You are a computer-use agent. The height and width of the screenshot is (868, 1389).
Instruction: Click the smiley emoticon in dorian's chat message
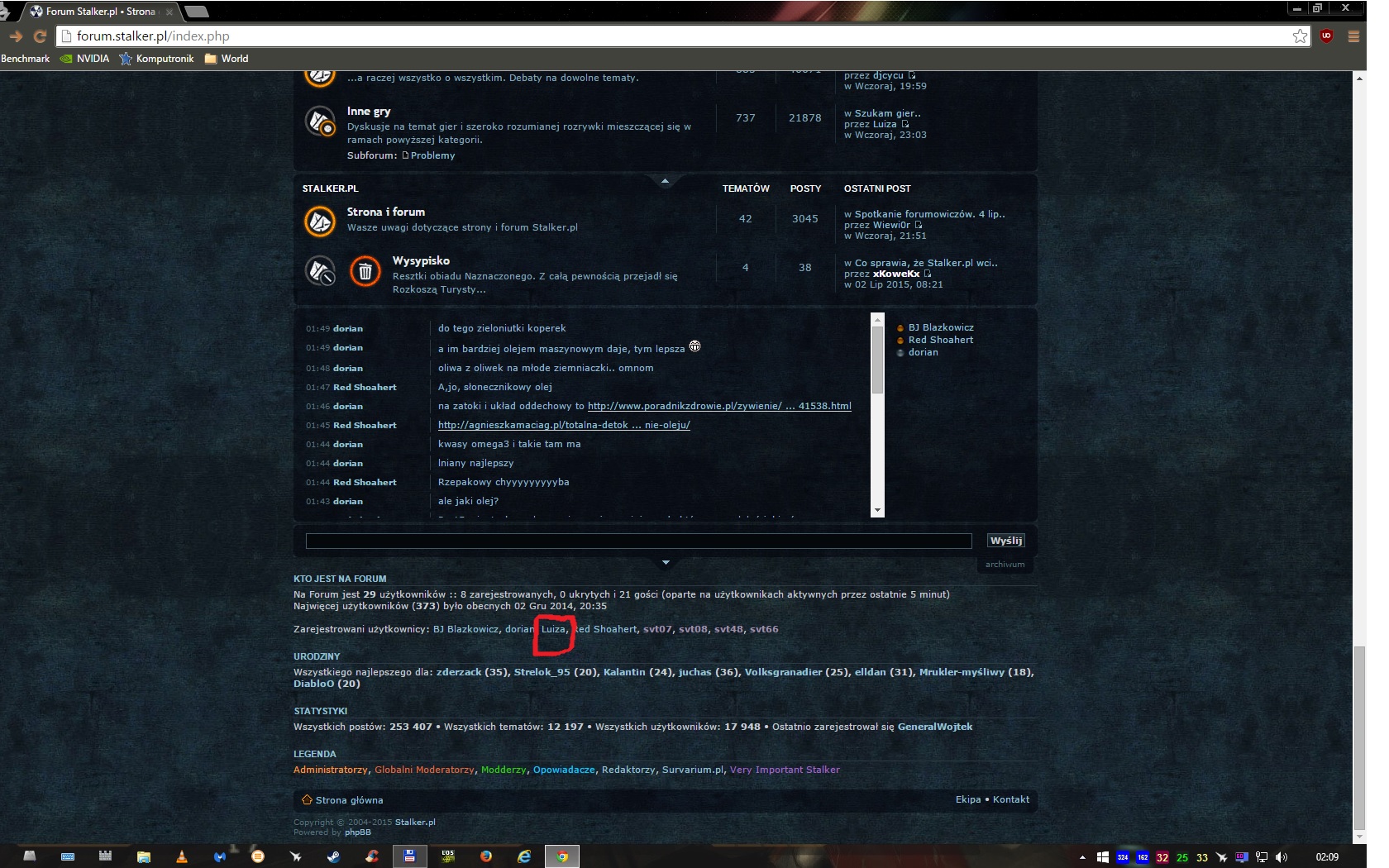click(x=694, y=346)
